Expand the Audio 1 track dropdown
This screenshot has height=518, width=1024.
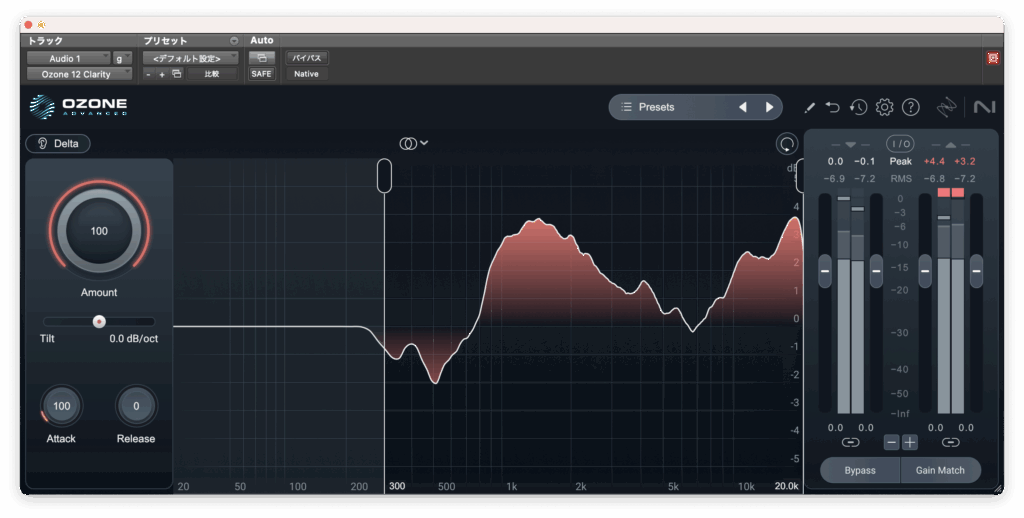tap(67, 58)
